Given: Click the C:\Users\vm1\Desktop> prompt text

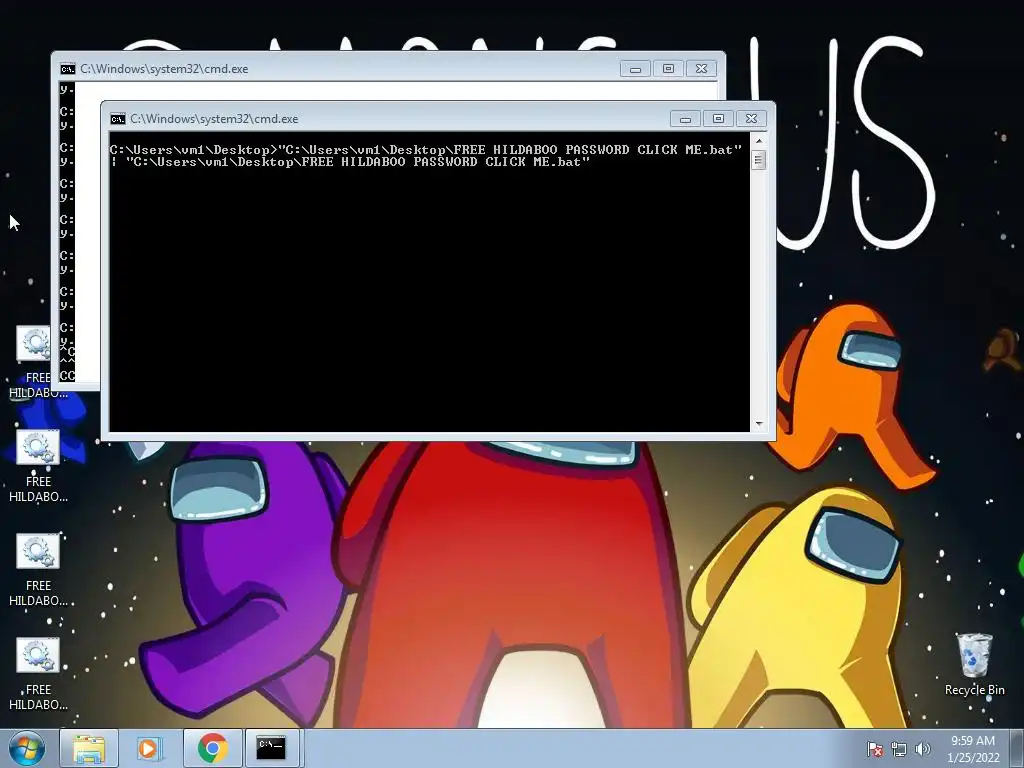Looking at the screenshot, I should (193, 150).
